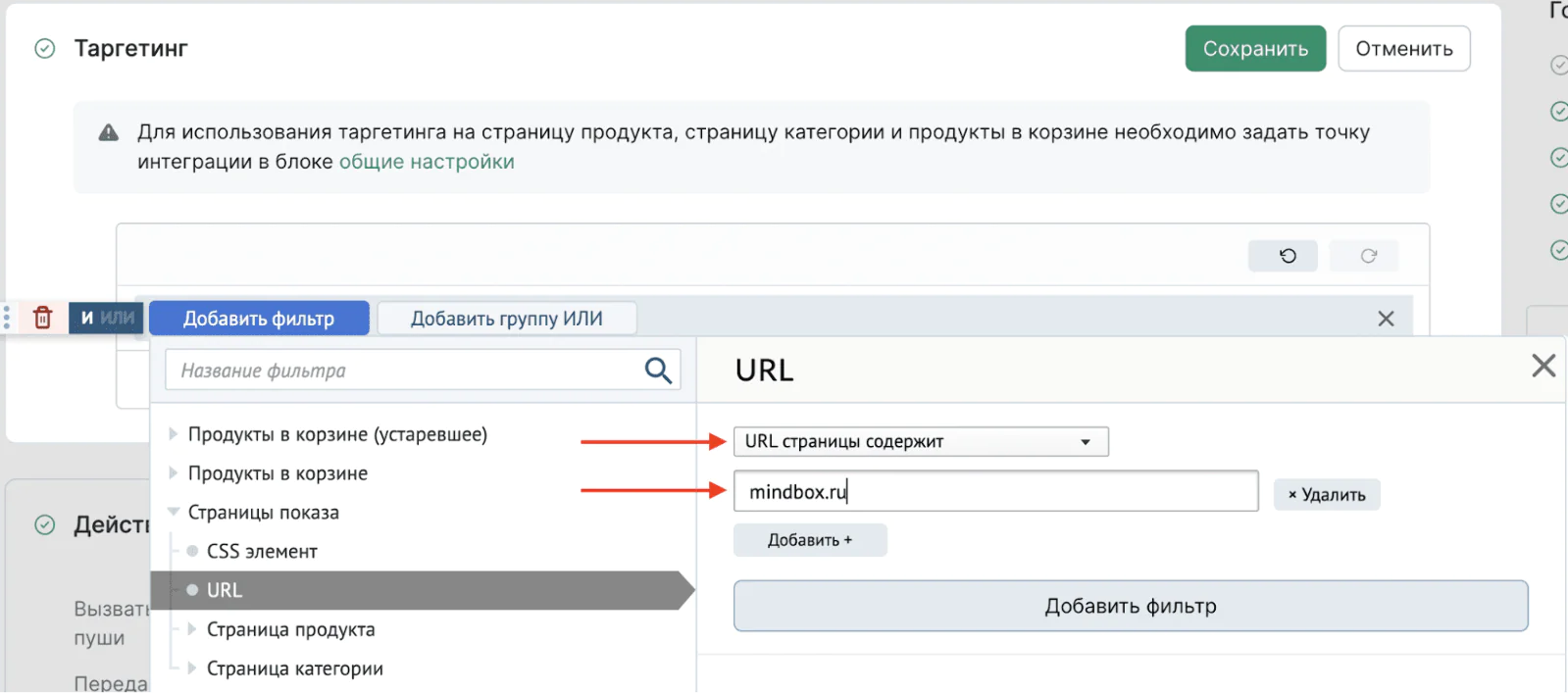
Task: Close the filter group bar with X
Action: tap(1386, 319)
